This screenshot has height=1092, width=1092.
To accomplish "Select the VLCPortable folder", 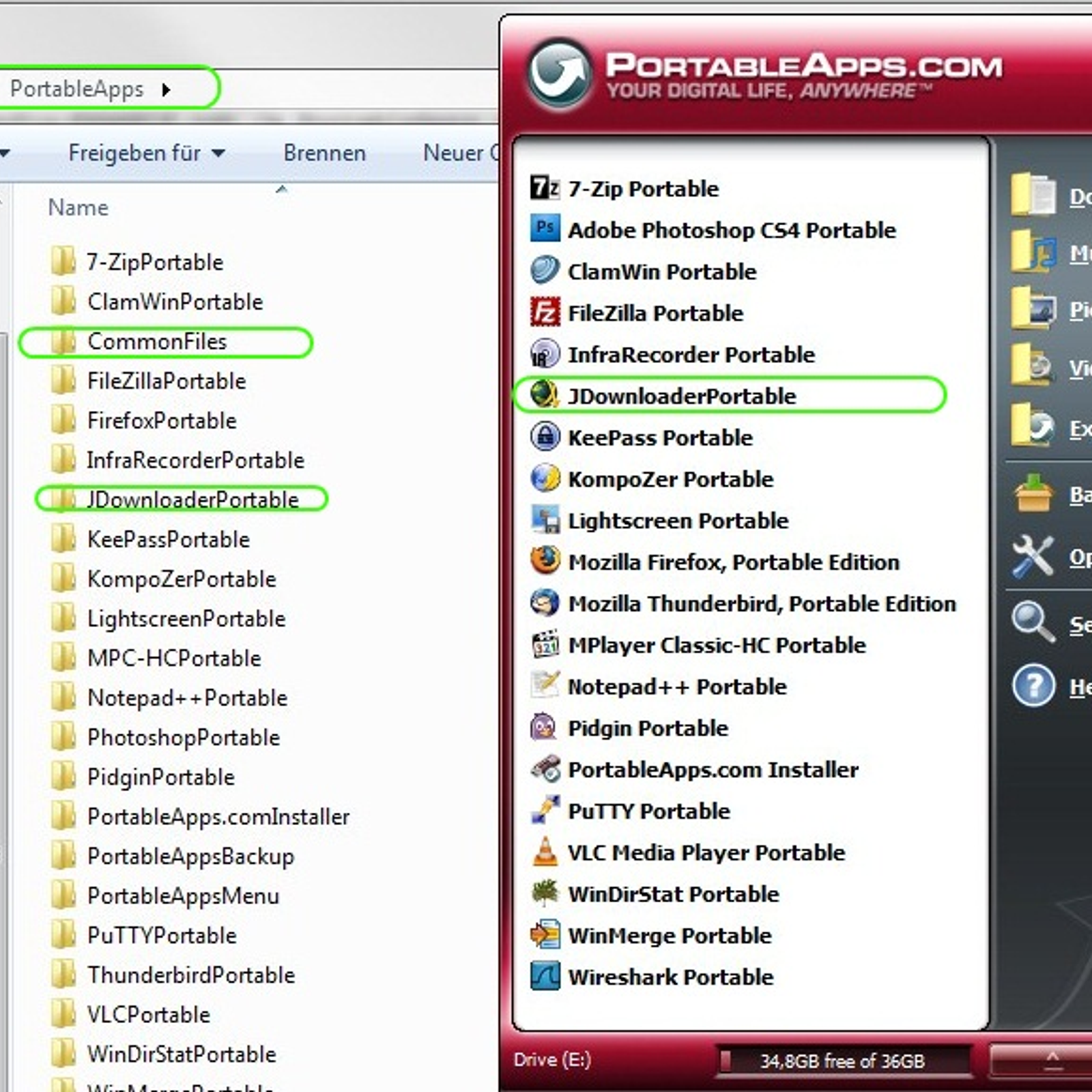I will click(x=130, y=1014).
